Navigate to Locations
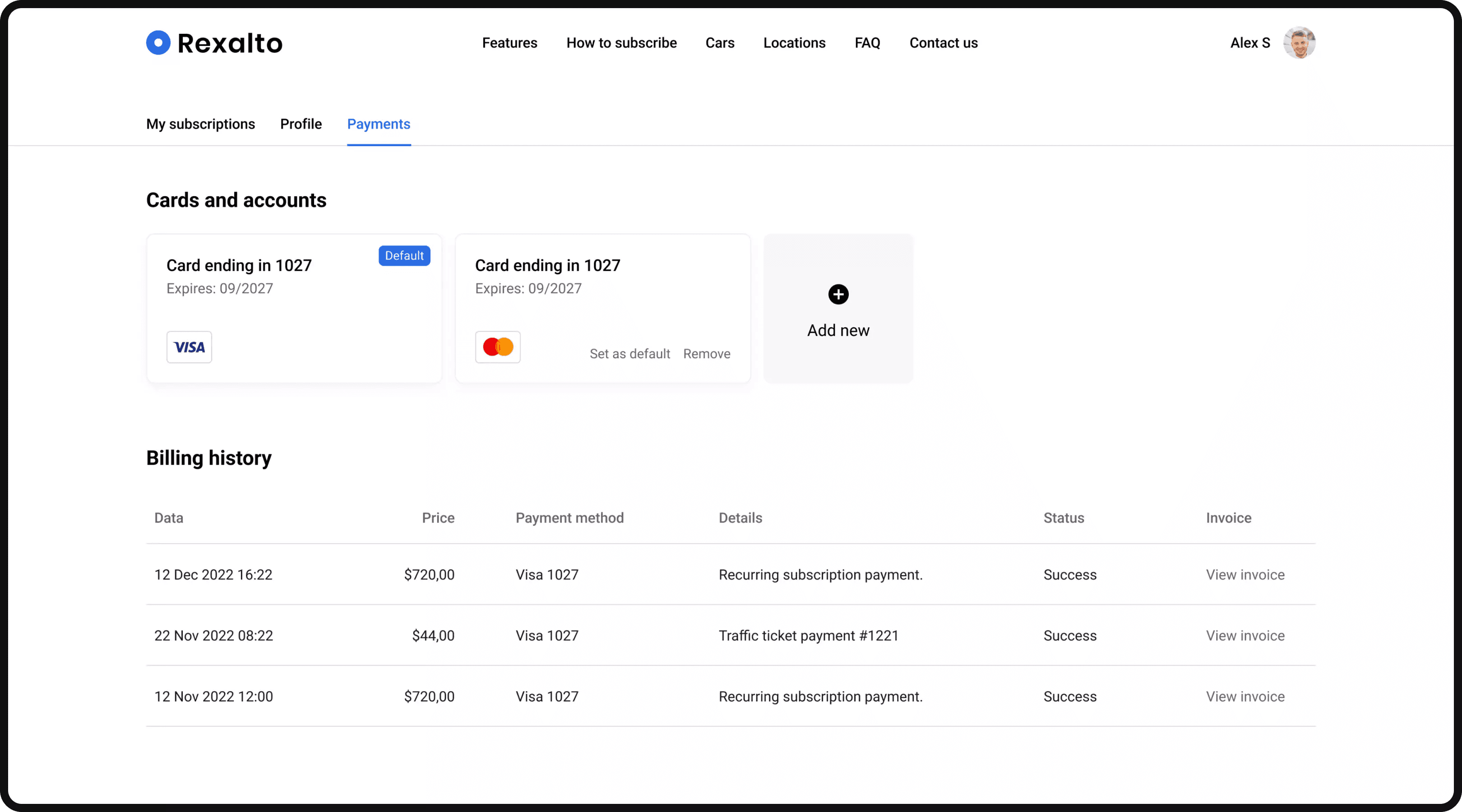1462x812 pixels. (794, 43)
